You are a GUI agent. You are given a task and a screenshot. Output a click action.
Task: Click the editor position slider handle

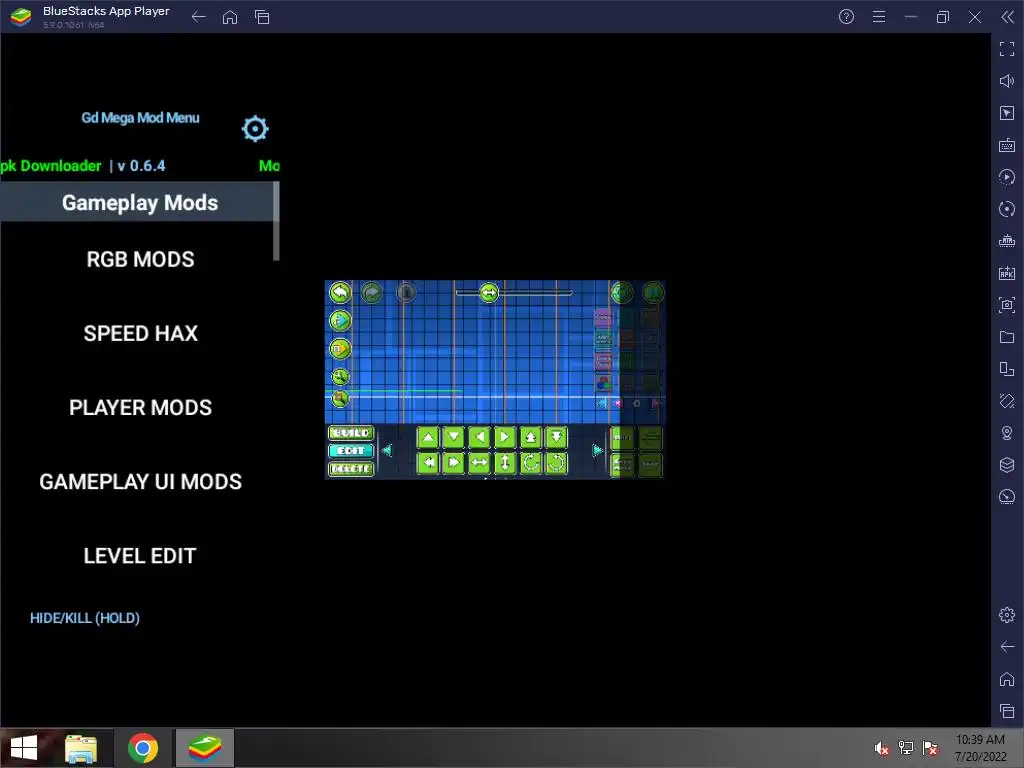488,293
